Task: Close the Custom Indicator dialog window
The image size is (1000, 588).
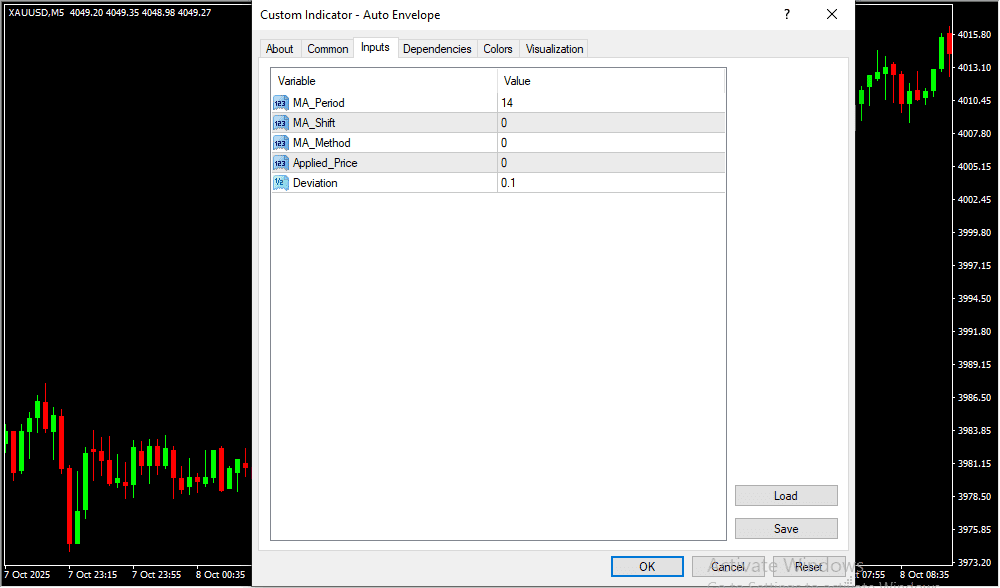Action: [x=832, y=15]
